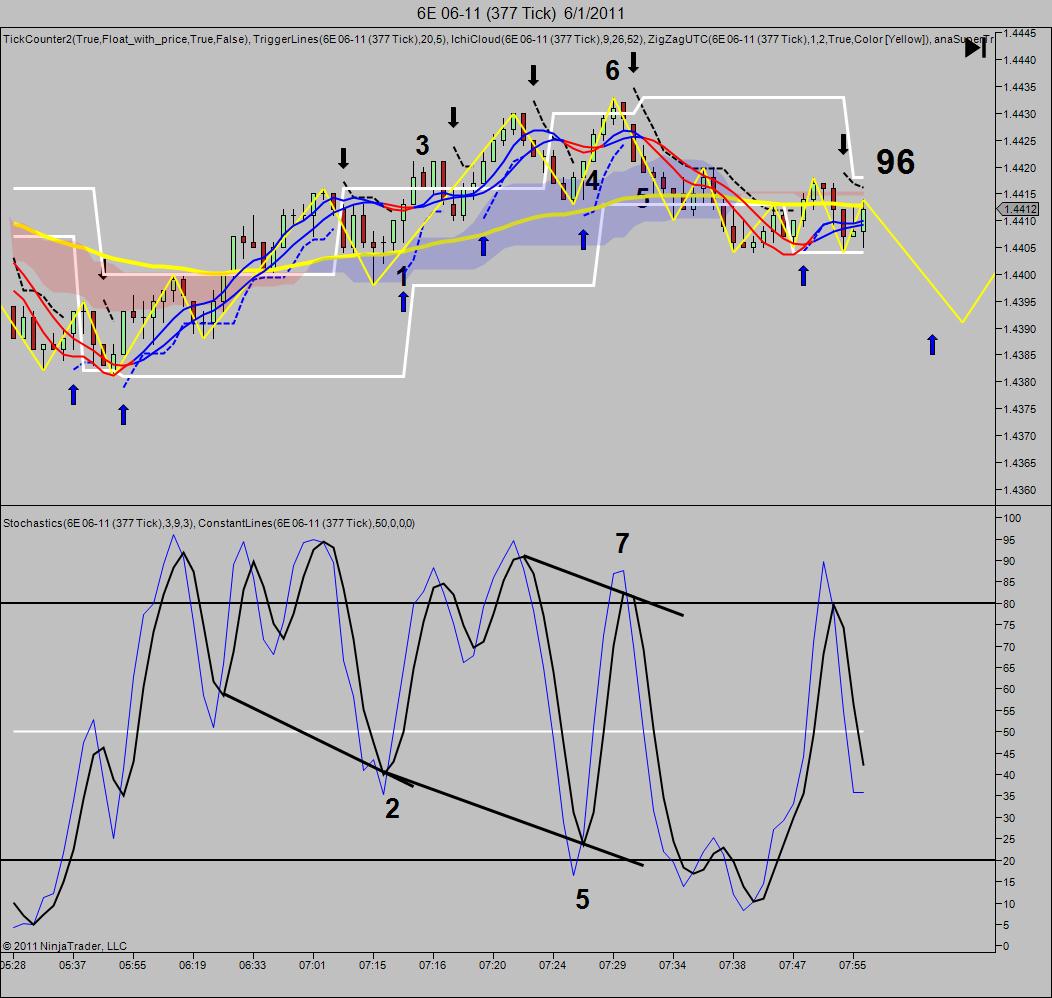This screenshot has width=1052, height=998.
Task: Click stochastic axis value 0
Action: (x=1006, y=946)
